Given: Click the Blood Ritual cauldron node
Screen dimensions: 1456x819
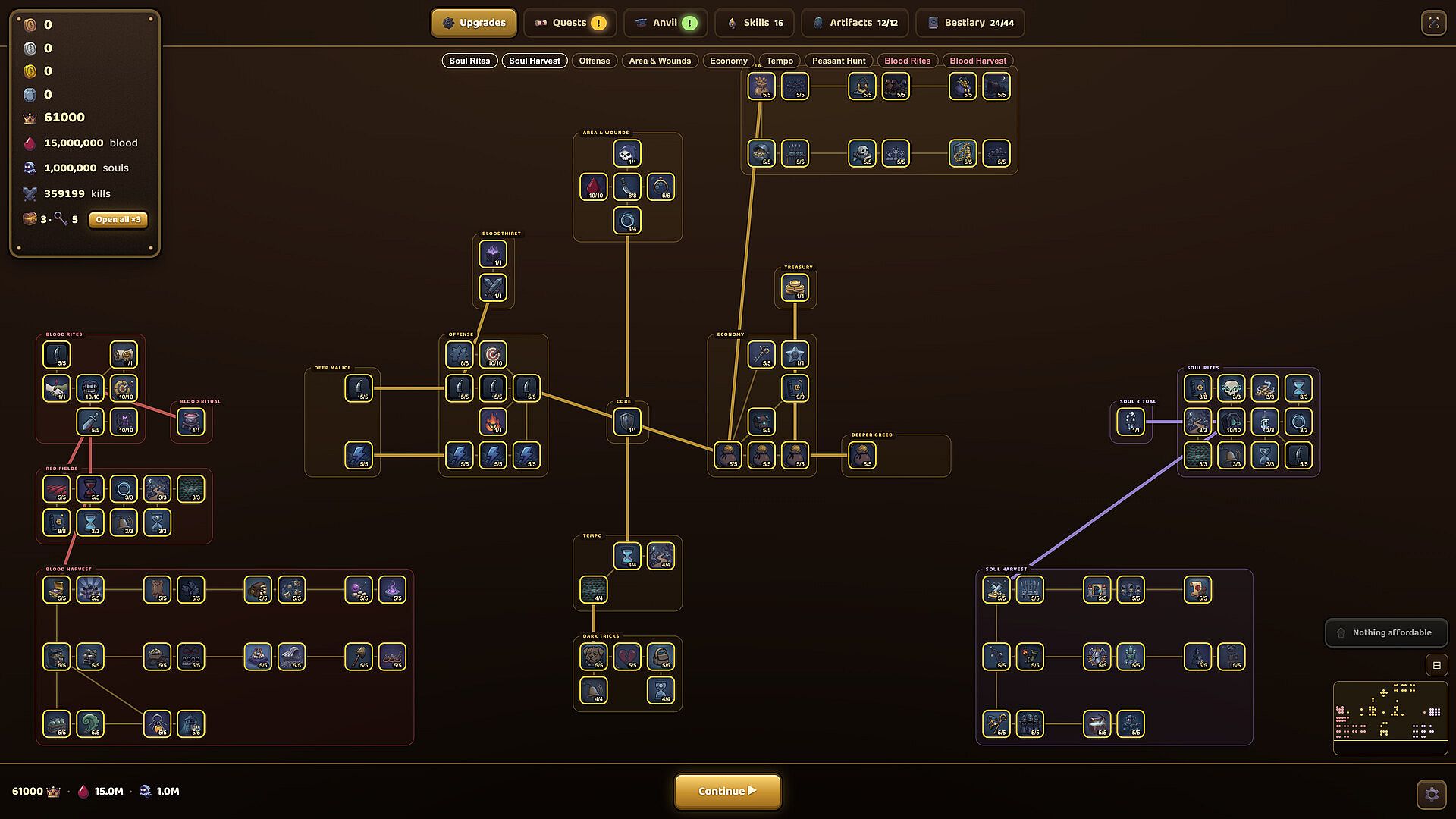Looking at the screenshot, I should tap(191, 422).
